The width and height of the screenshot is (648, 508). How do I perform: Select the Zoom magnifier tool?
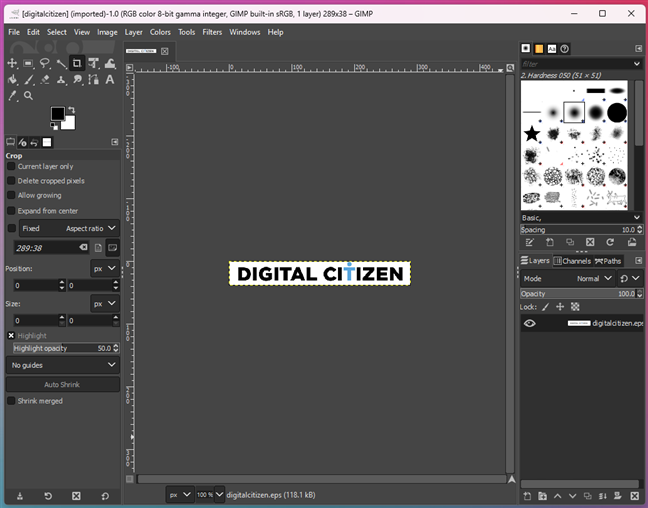pyautogui.click(x=28, y=96)
